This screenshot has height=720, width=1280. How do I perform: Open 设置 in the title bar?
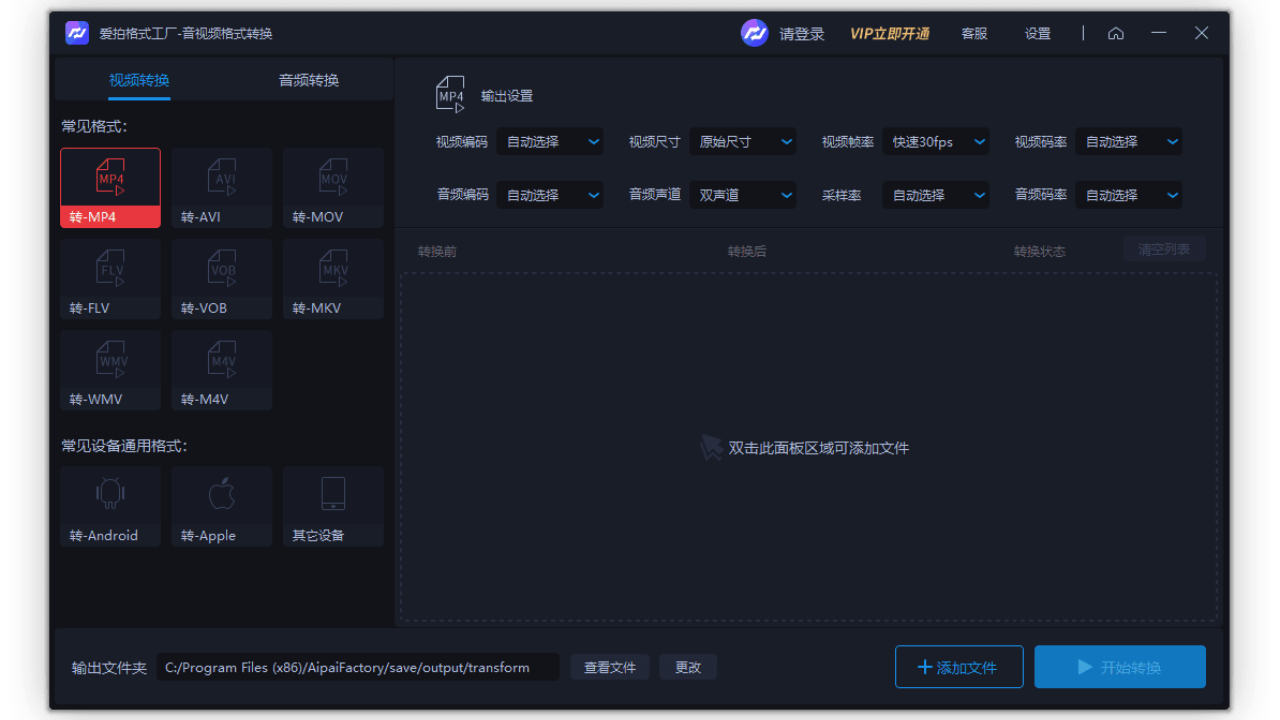click(1037, 33)
